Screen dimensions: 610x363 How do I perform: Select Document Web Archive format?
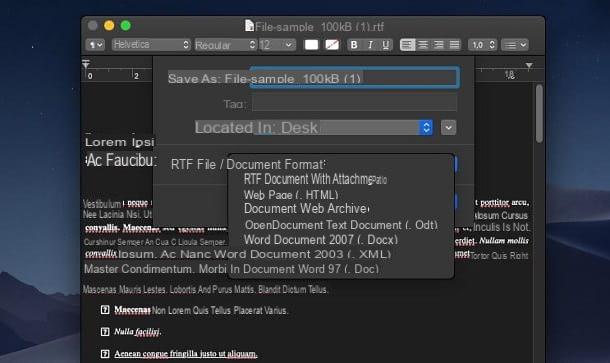coord(307,209)
